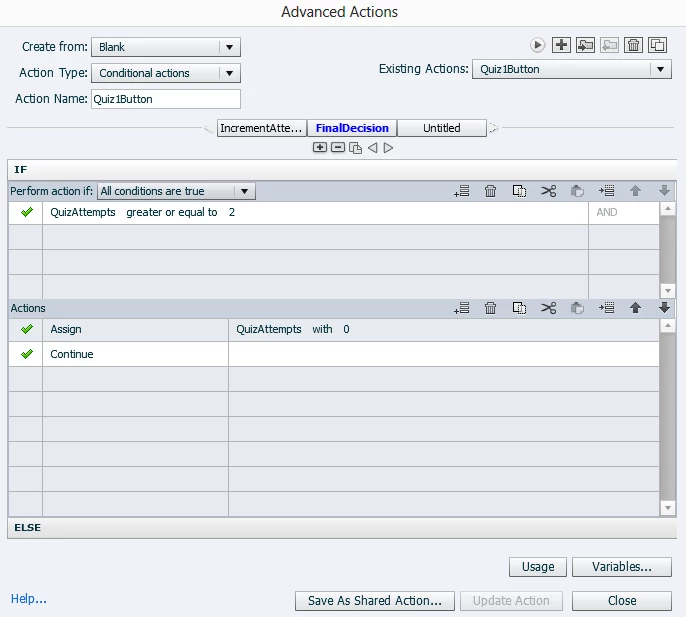Click the Usage button

[538, 567]
